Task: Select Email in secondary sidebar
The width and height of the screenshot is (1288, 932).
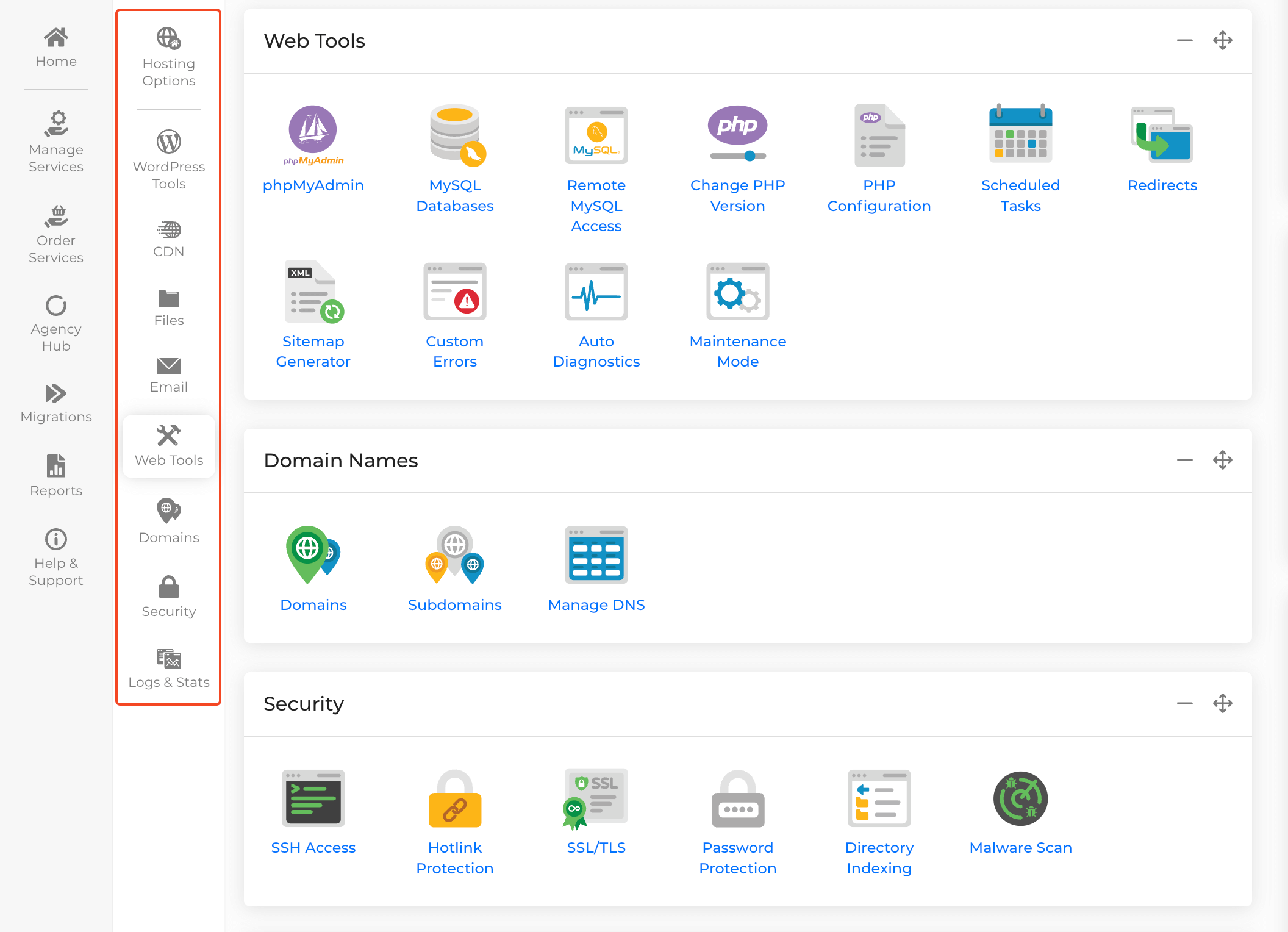Action: pyautogui.click(x=169, y=376)
